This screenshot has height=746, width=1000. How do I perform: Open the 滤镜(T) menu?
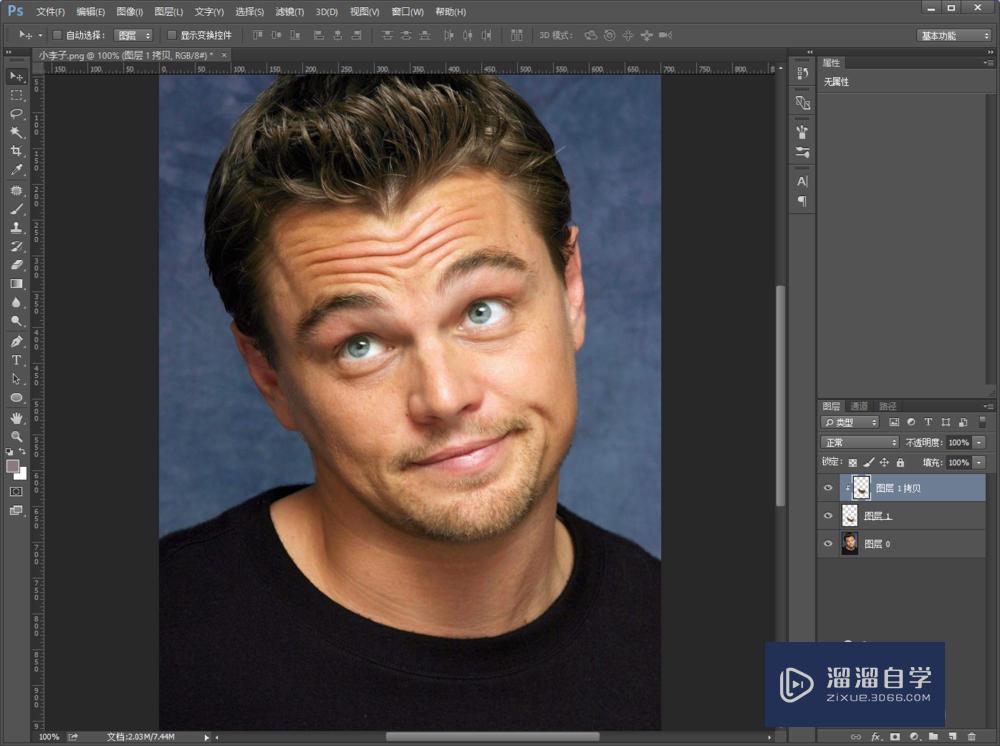(x=290, y=12)
